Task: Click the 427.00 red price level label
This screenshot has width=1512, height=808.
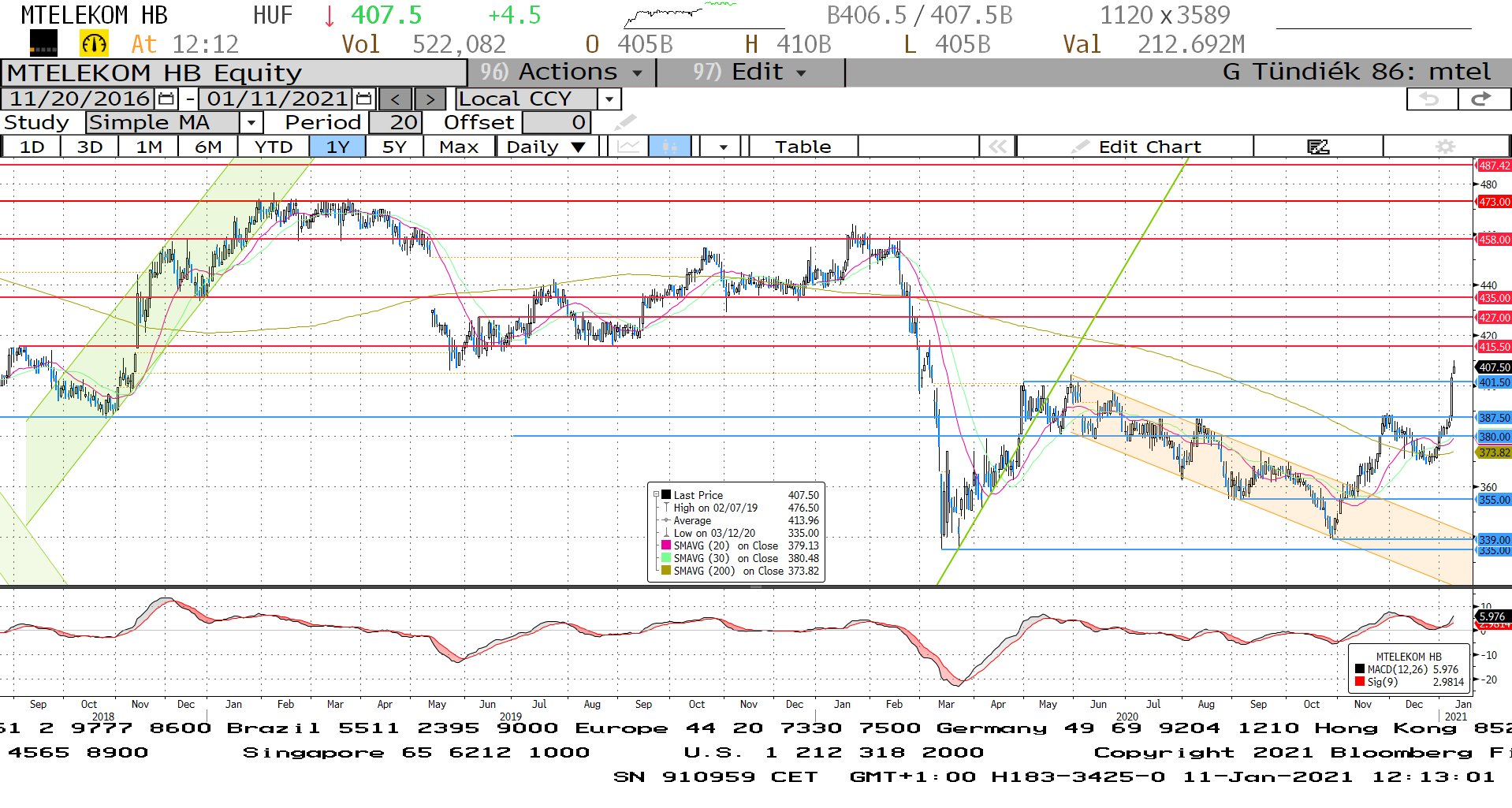Action: 1493,318
